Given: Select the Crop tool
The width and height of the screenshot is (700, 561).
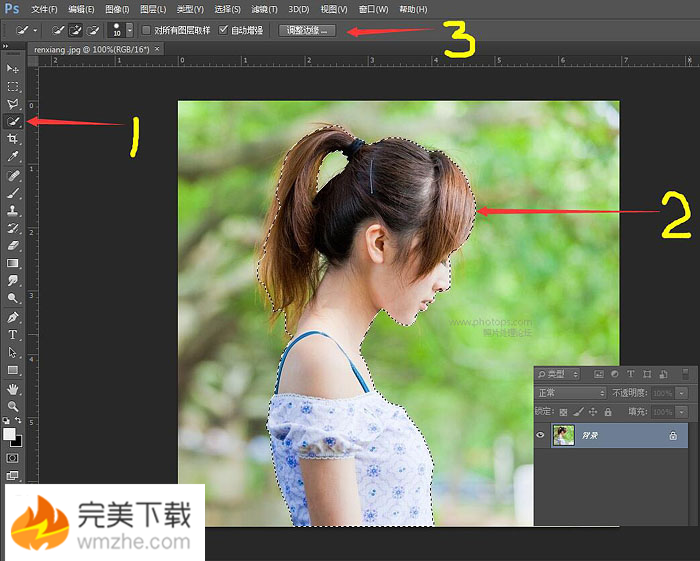Looking at the screenshot, I should point(13,139).
